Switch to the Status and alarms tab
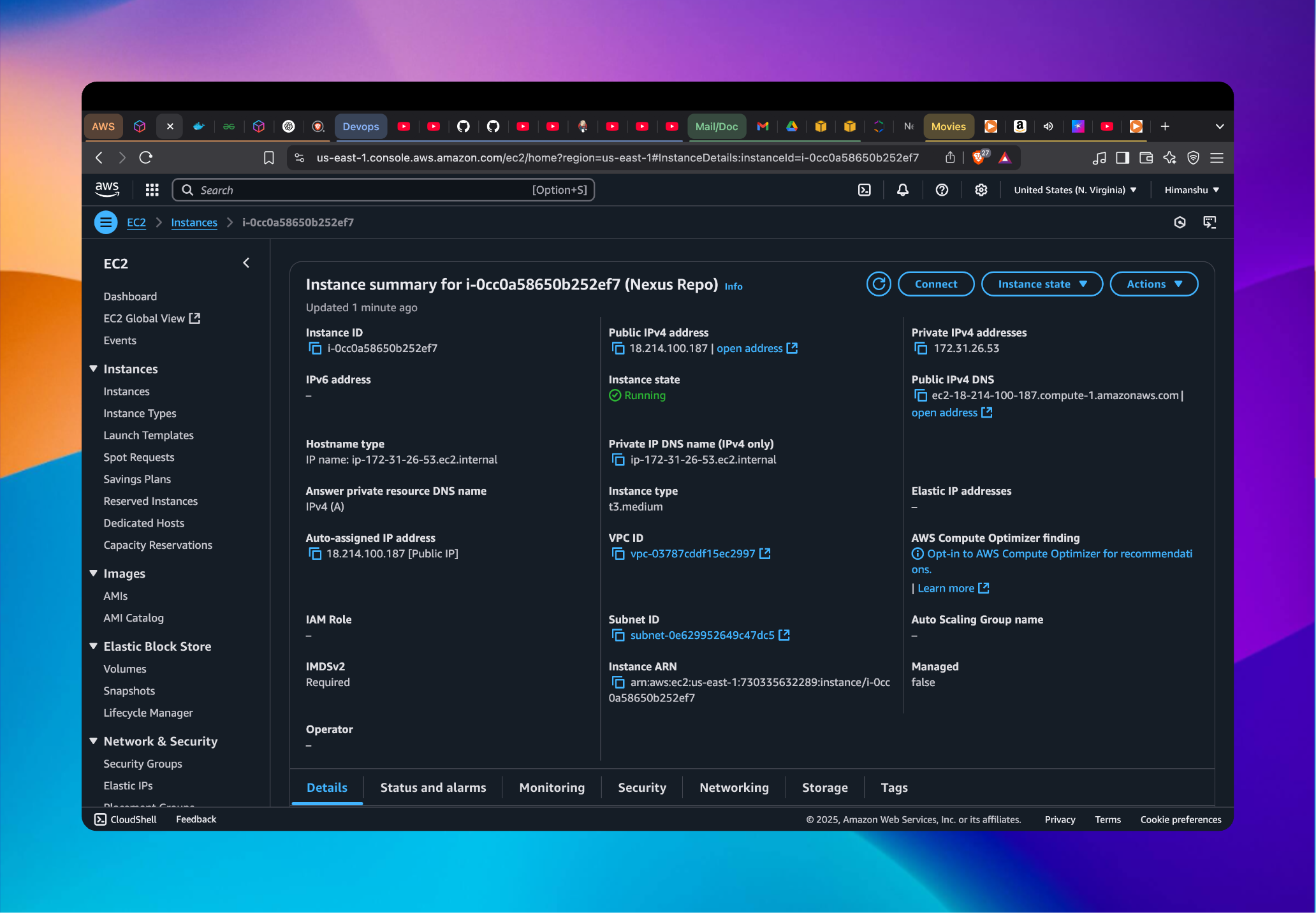 [433, 787]
